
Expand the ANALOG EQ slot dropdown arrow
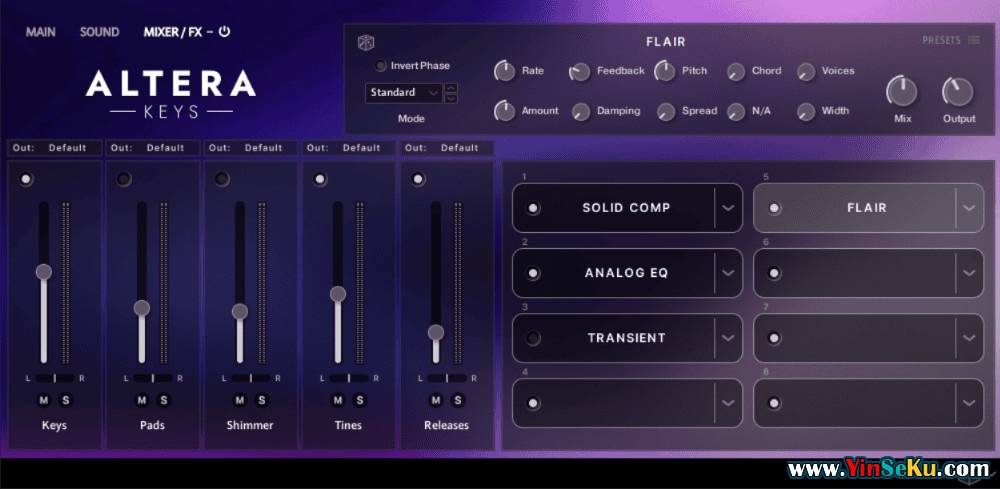[x=728, y=273]
